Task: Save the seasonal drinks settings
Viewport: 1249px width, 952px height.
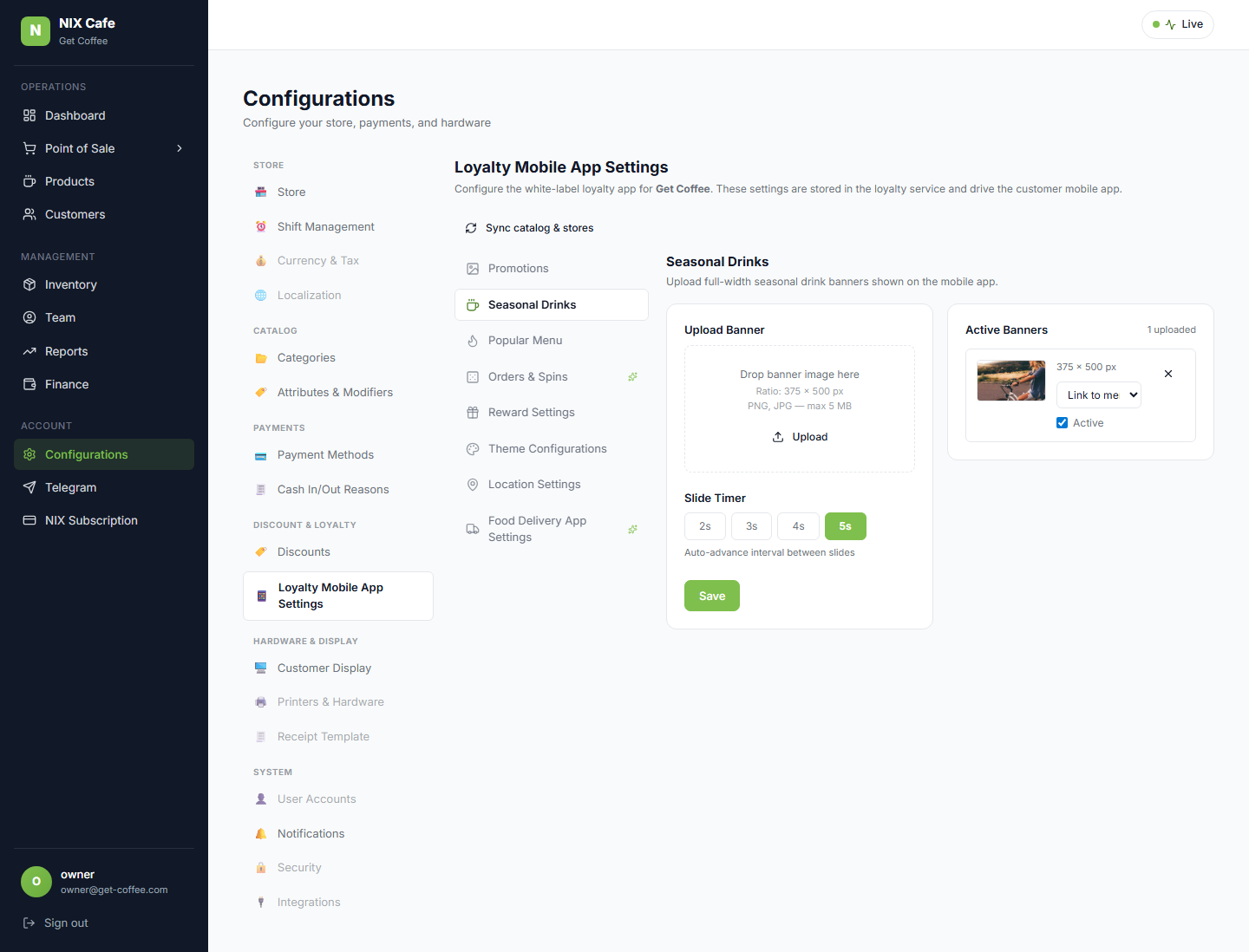Action: [x=712, y=596]
